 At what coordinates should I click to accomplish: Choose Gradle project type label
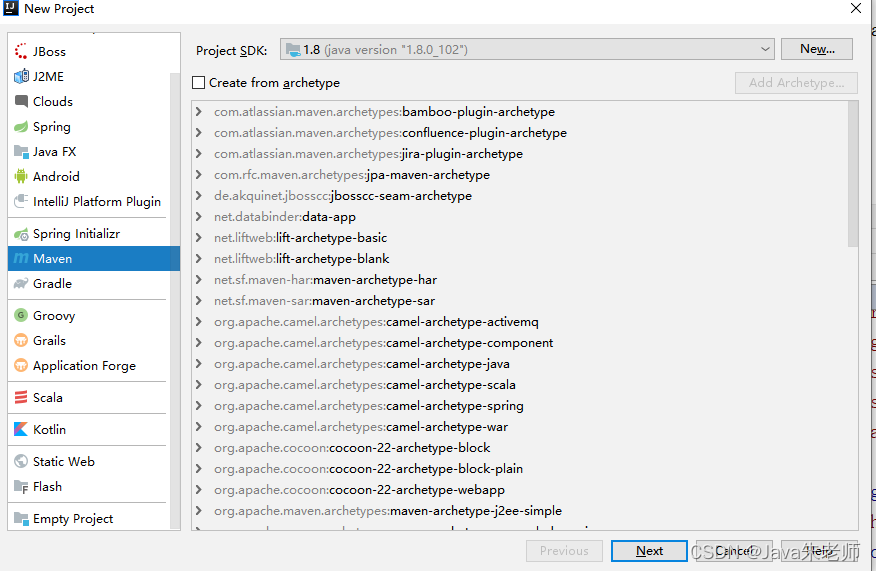pos(53,284)
